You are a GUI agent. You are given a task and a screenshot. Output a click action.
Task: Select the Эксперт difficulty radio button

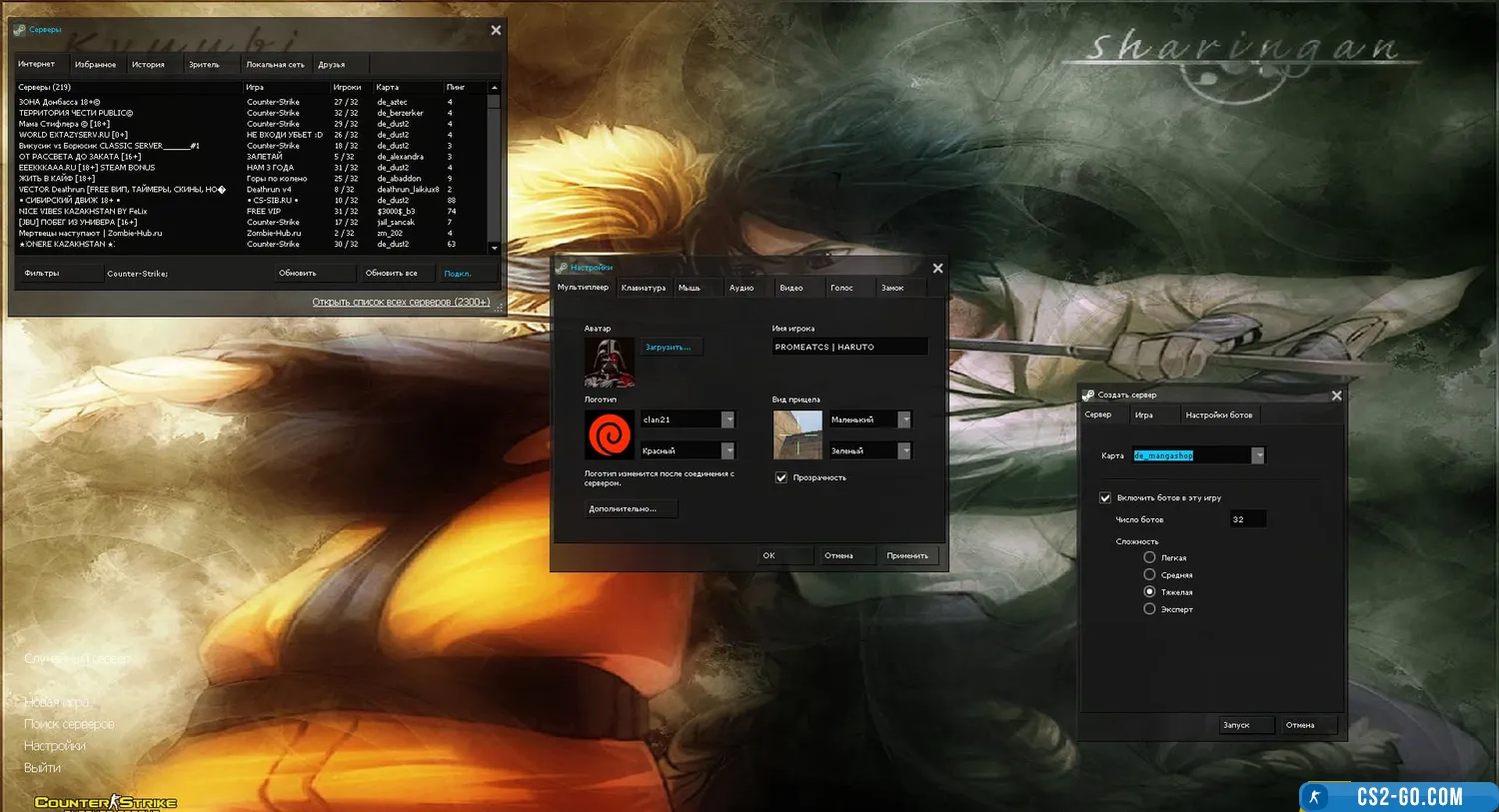click(x=1149, y=608)
